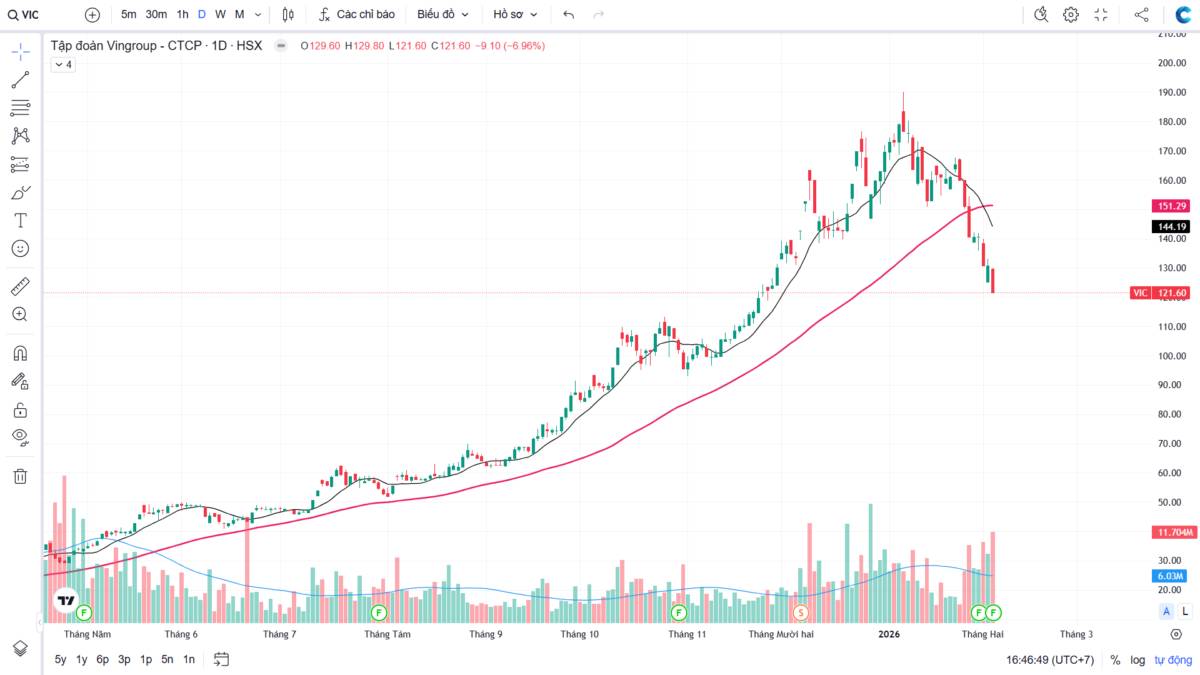Open the VIC symbol search
1200x675 pixels.
pos(25,15)
